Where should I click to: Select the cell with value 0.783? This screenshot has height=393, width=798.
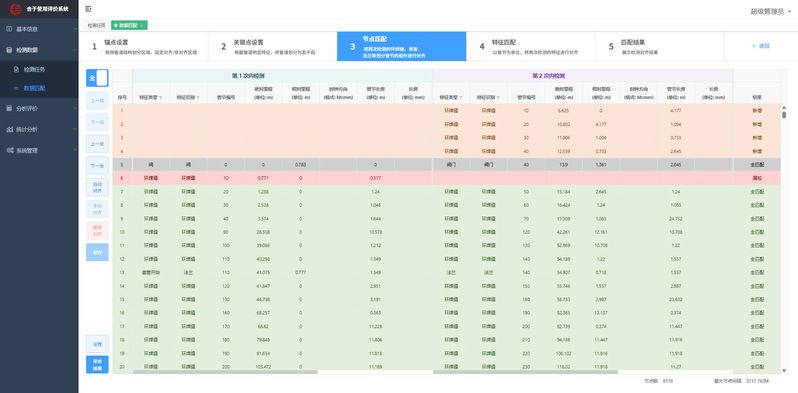click(301, 164)
